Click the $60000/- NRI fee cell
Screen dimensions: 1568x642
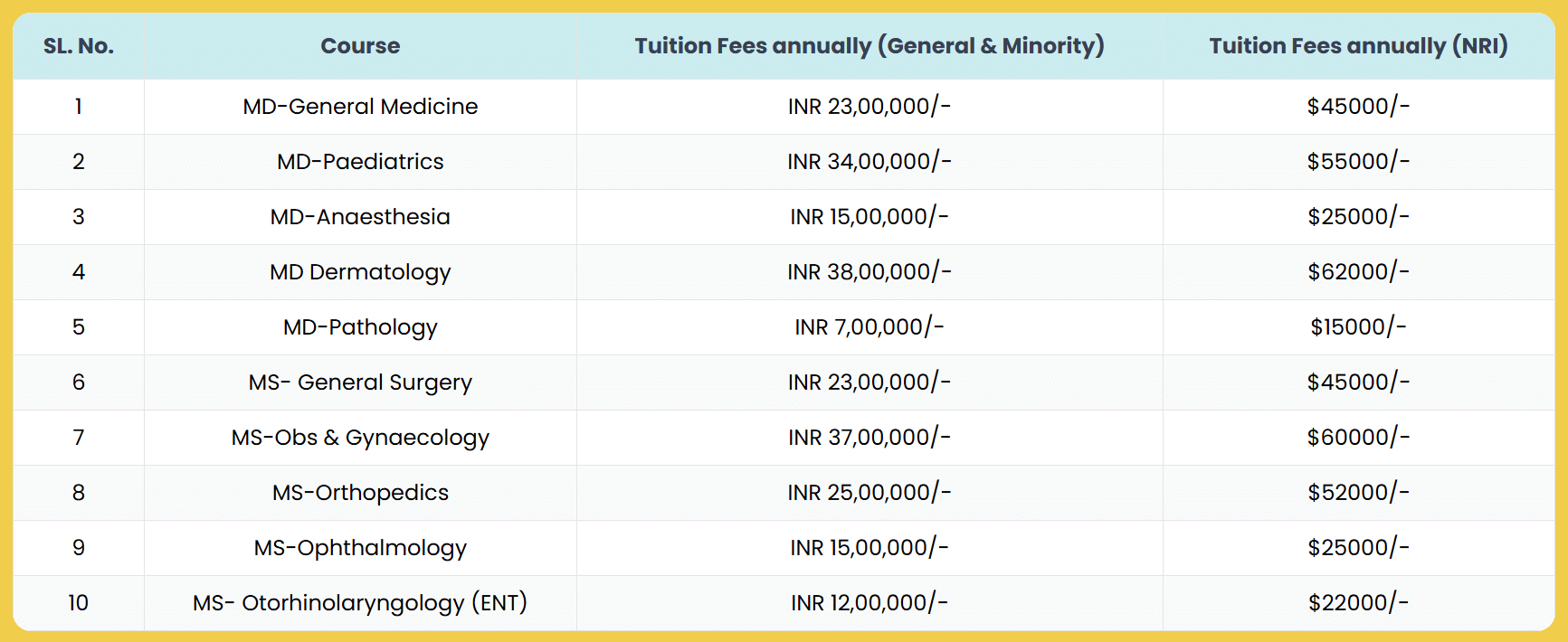coord(1358,438)
